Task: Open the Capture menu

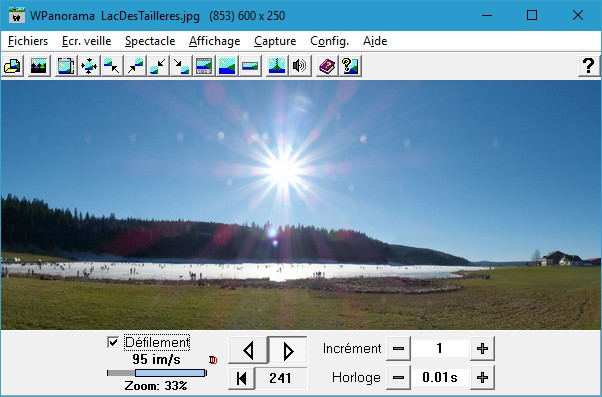Action: point(275,41)
